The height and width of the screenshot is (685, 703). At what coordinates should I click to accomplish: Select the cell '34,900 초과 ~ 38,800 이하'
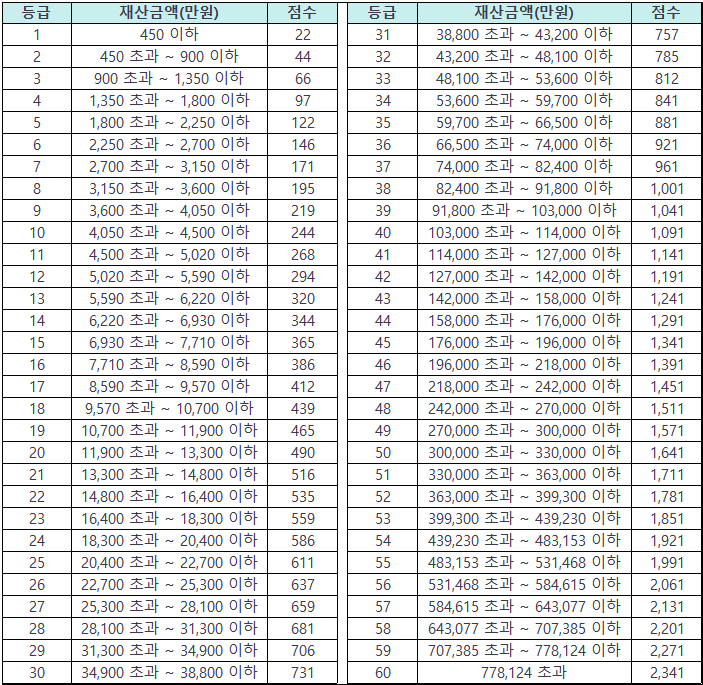pyautogui.click(x=169, y=672)
